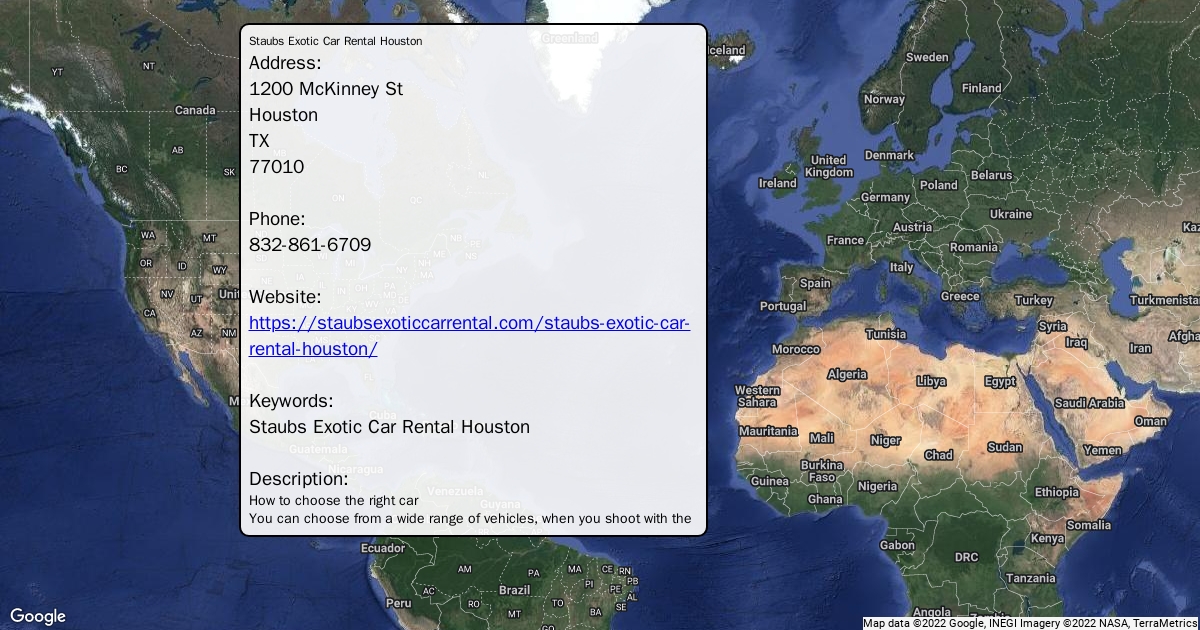Select Algeria on the map
This screenshot has height=630, width=1200.
tap(847, 374)
